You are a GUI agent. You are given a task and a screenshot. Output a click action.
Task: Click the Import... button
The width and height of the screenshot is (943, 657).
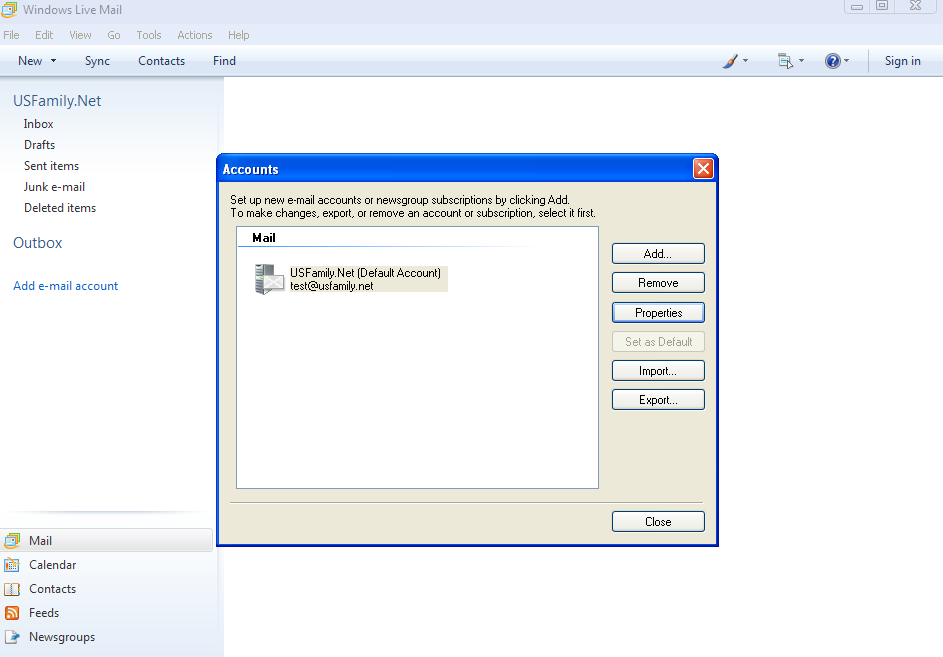(658, 371)
